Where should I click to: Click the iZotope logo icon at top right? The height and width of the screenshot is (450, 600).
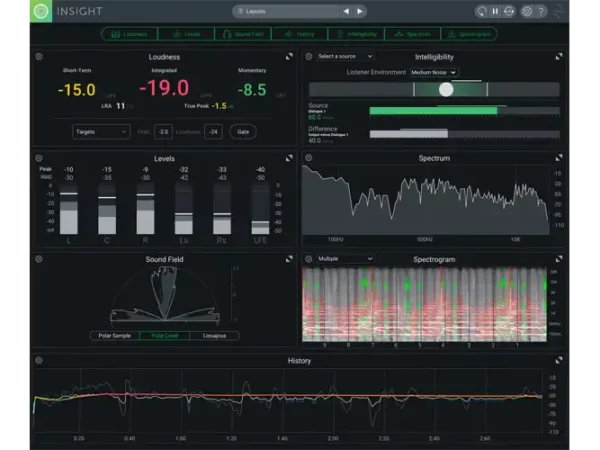click(559, 11)
